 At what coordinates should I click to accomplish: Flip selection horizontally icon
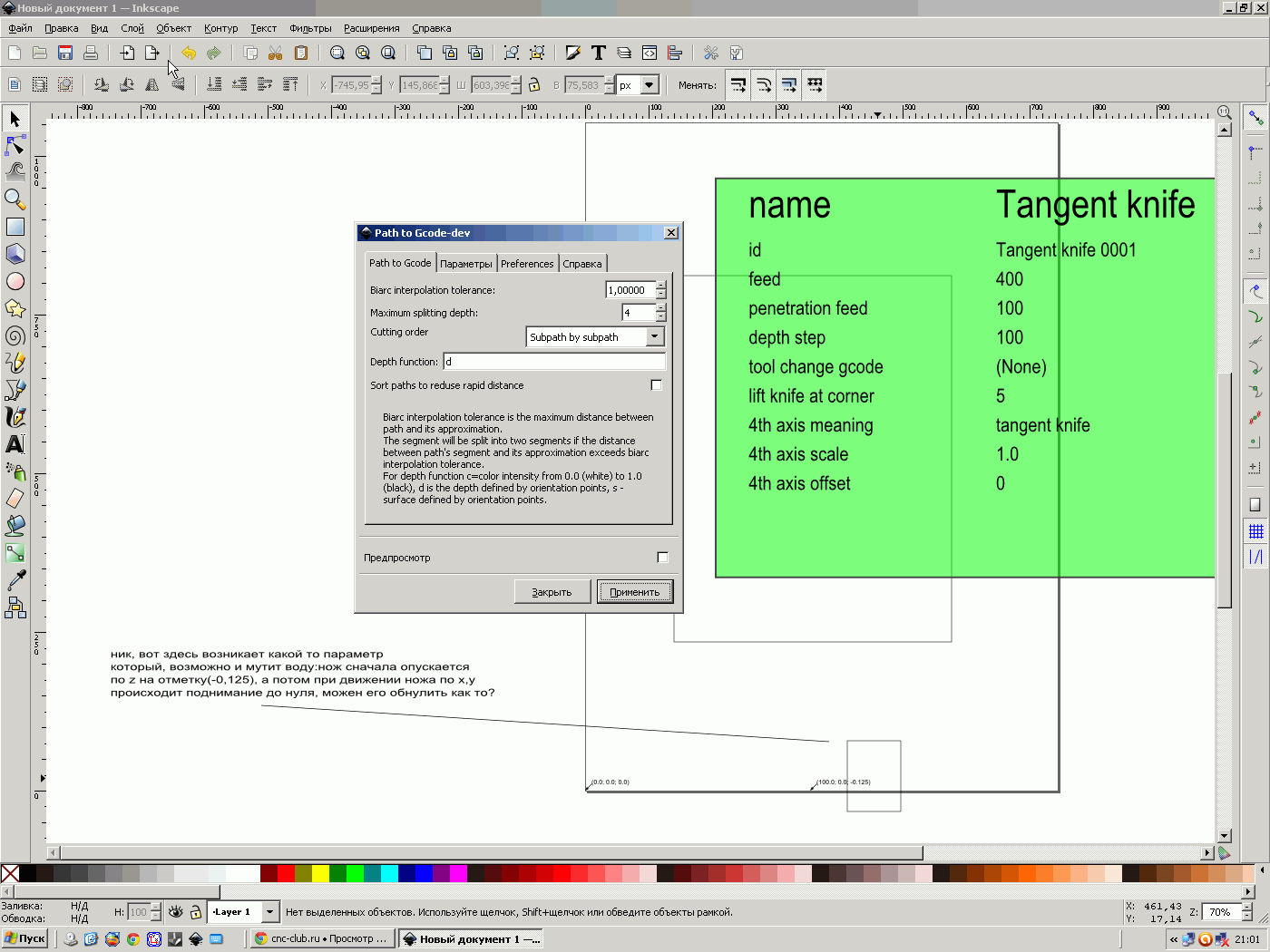click(152, 84)
